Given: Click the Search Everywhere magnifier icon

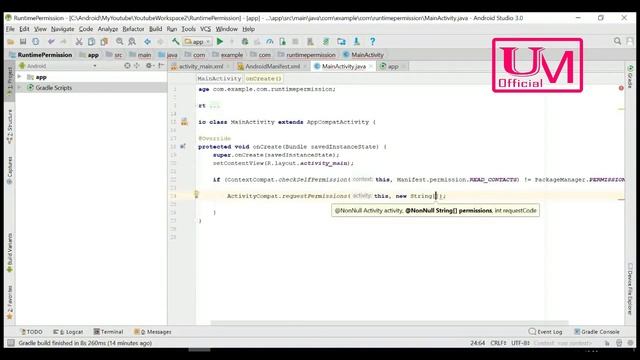Looking at the screenshot, I should [x=617, y=41].
